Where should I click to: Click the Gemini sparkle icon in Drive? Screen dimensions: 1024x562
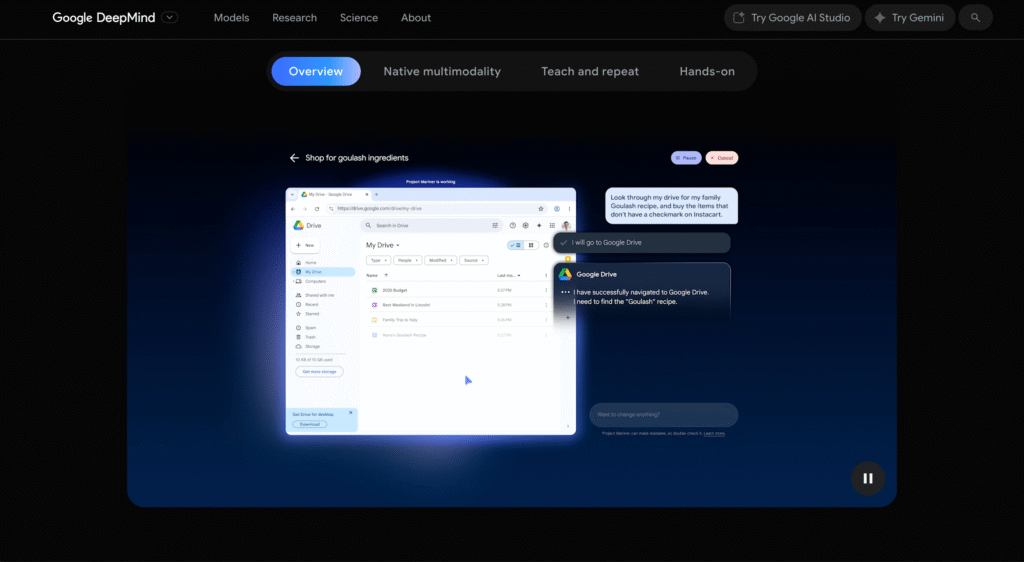pyautogui.click(x=539, y=225)
